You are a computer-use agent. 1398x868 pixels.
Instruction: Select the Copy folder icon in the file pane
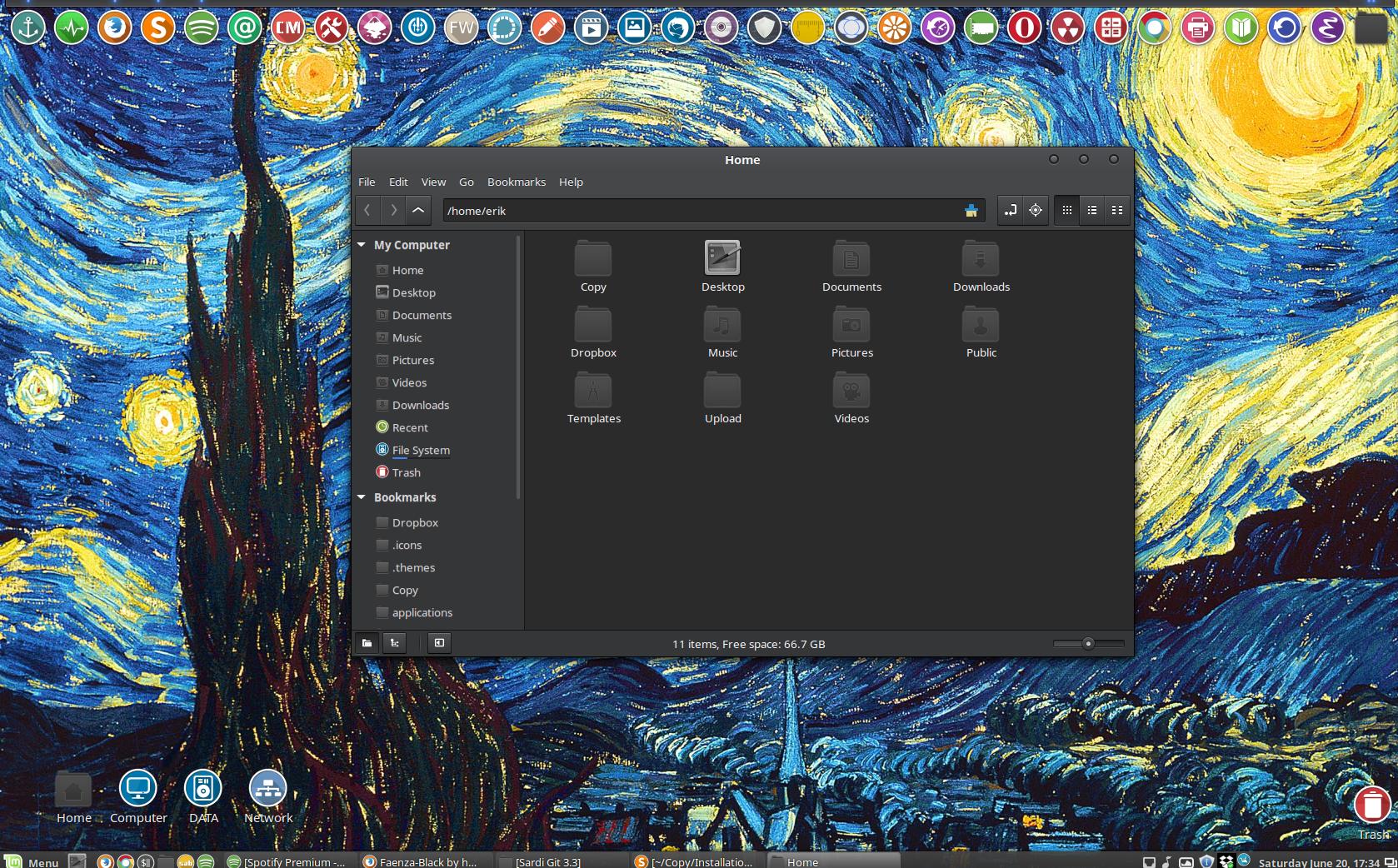click(x=593, y=258)
